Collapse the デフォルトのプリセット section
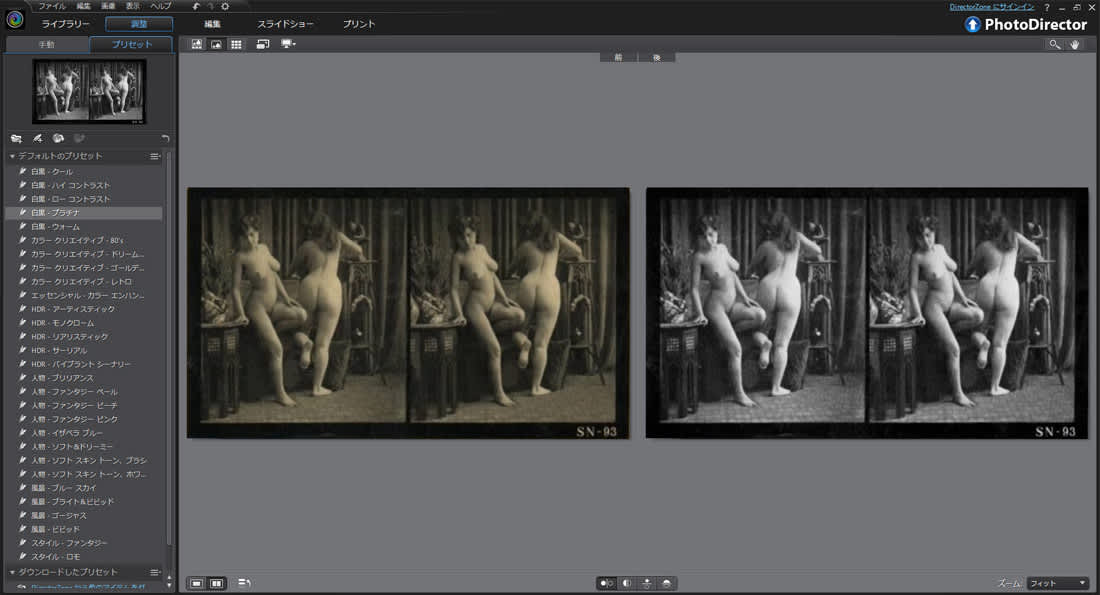Viewport: 1100px width, 595px height. (x=12, y=157)
